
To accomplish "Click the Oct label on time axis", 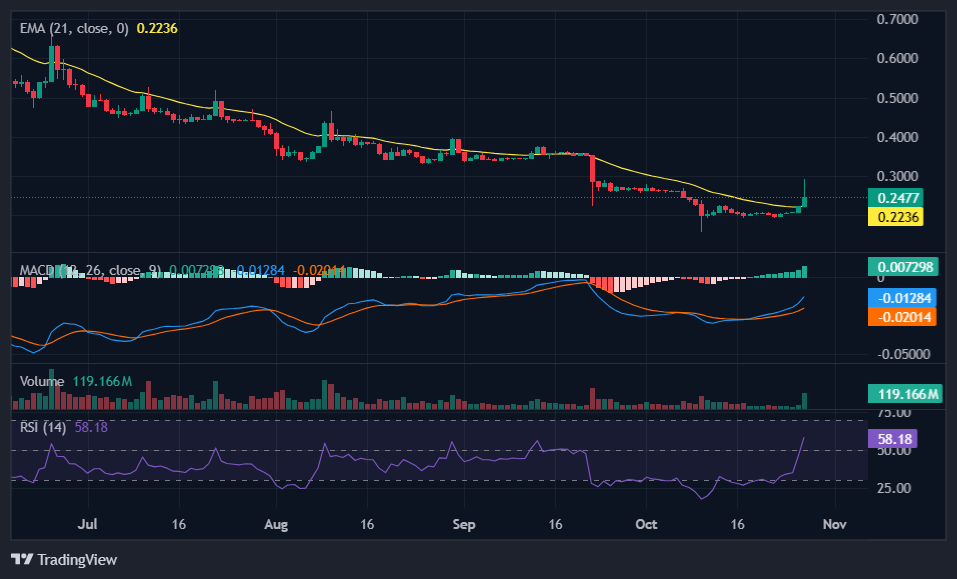I will coord(646,523).
